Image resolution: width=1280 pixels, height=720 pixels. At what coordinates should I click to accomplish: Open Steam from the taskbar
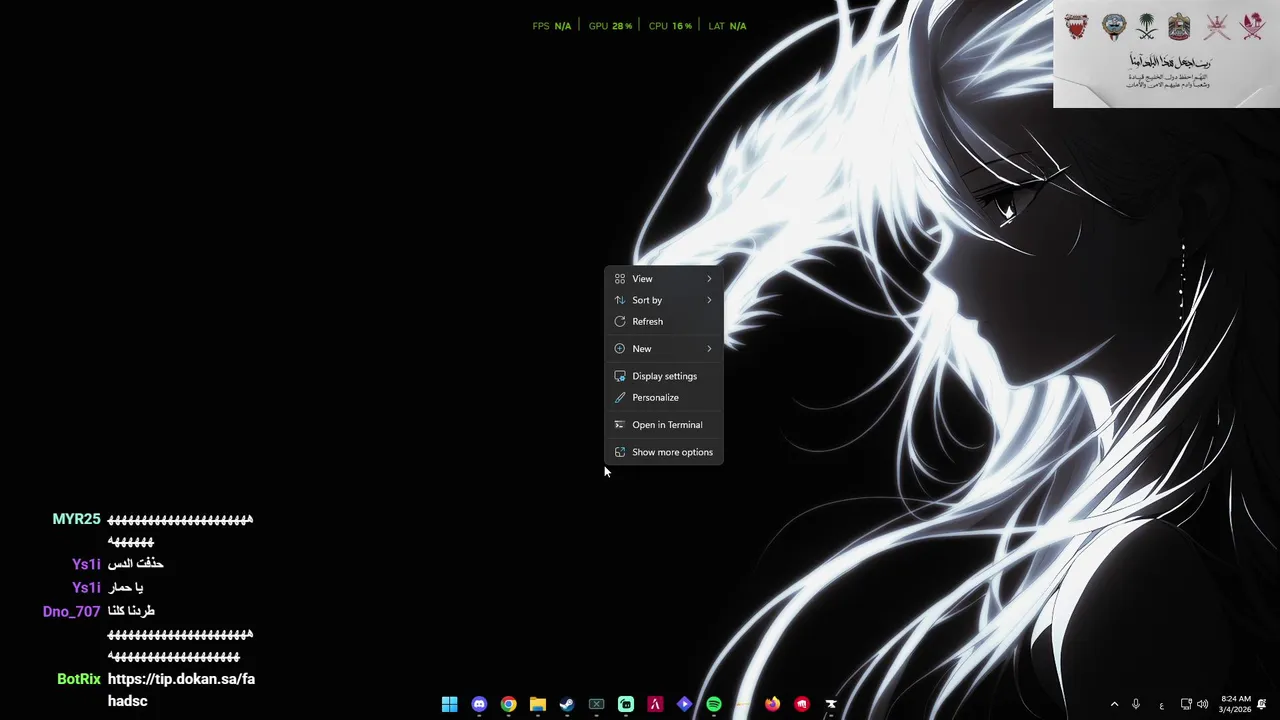point(567,704)
